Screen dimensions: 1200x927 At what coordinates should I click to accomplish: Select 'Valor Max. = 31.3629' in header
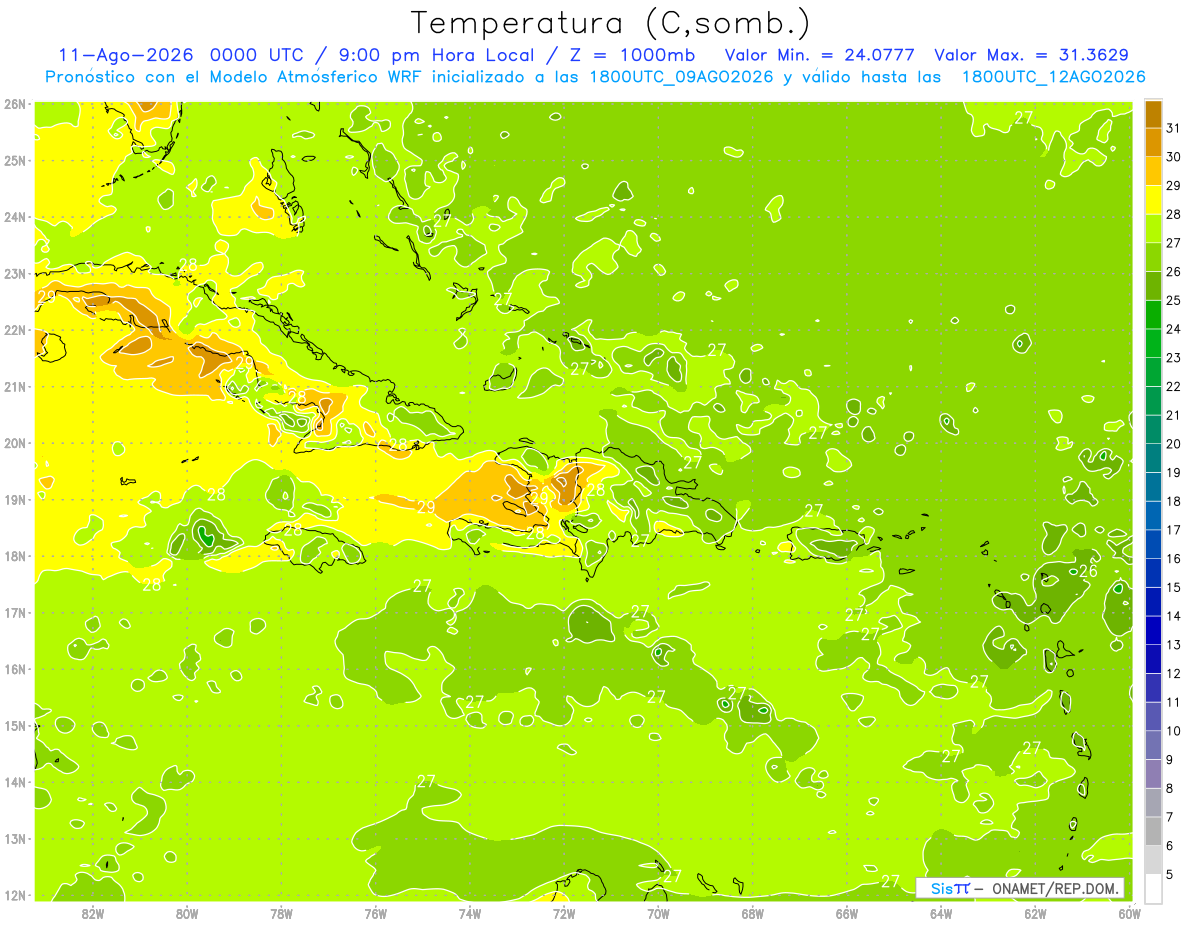tap(1030, 55)
